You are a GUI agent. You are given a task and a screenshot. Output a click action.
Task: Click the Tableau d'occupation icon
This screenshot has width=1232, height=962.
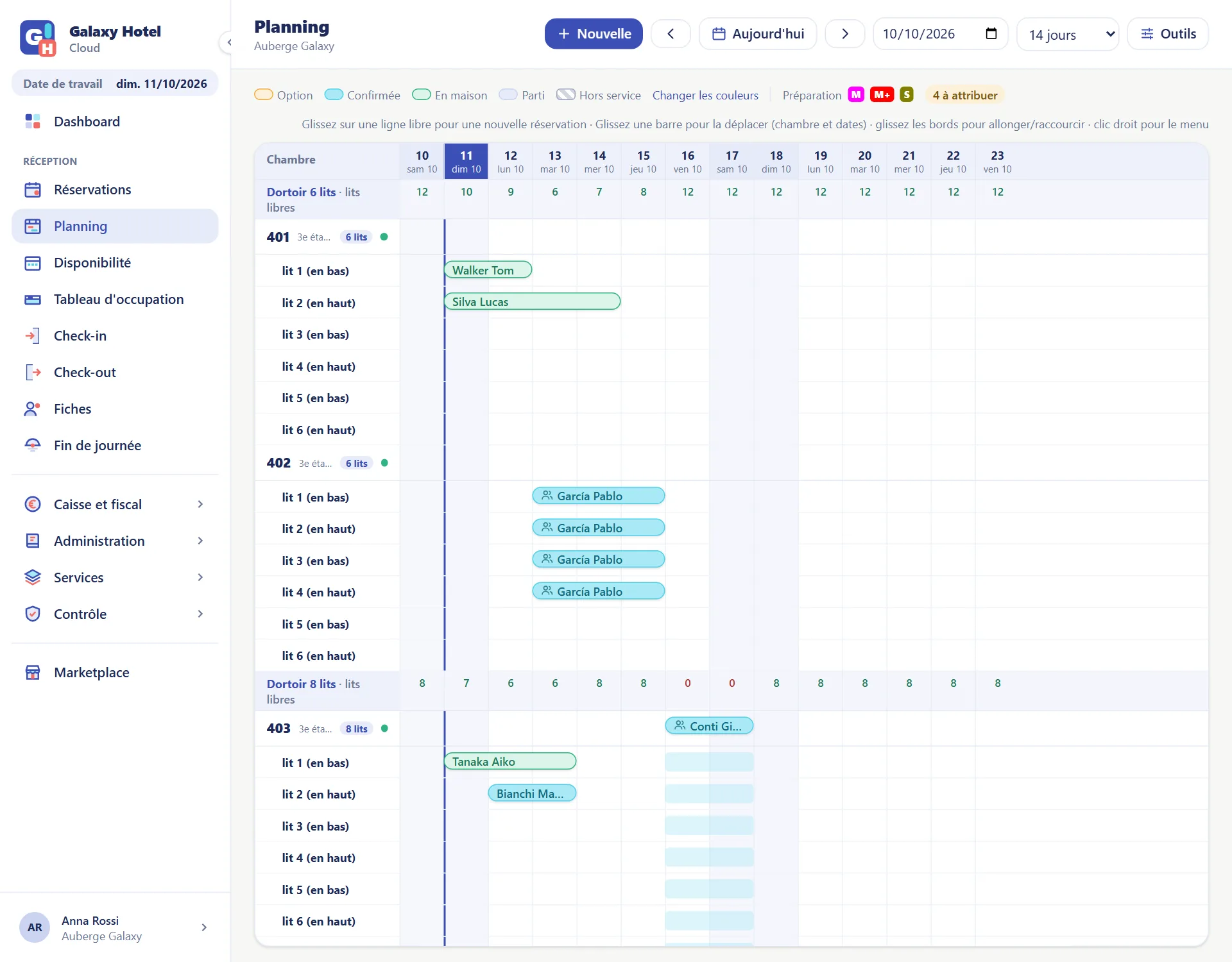pos(33,300)
